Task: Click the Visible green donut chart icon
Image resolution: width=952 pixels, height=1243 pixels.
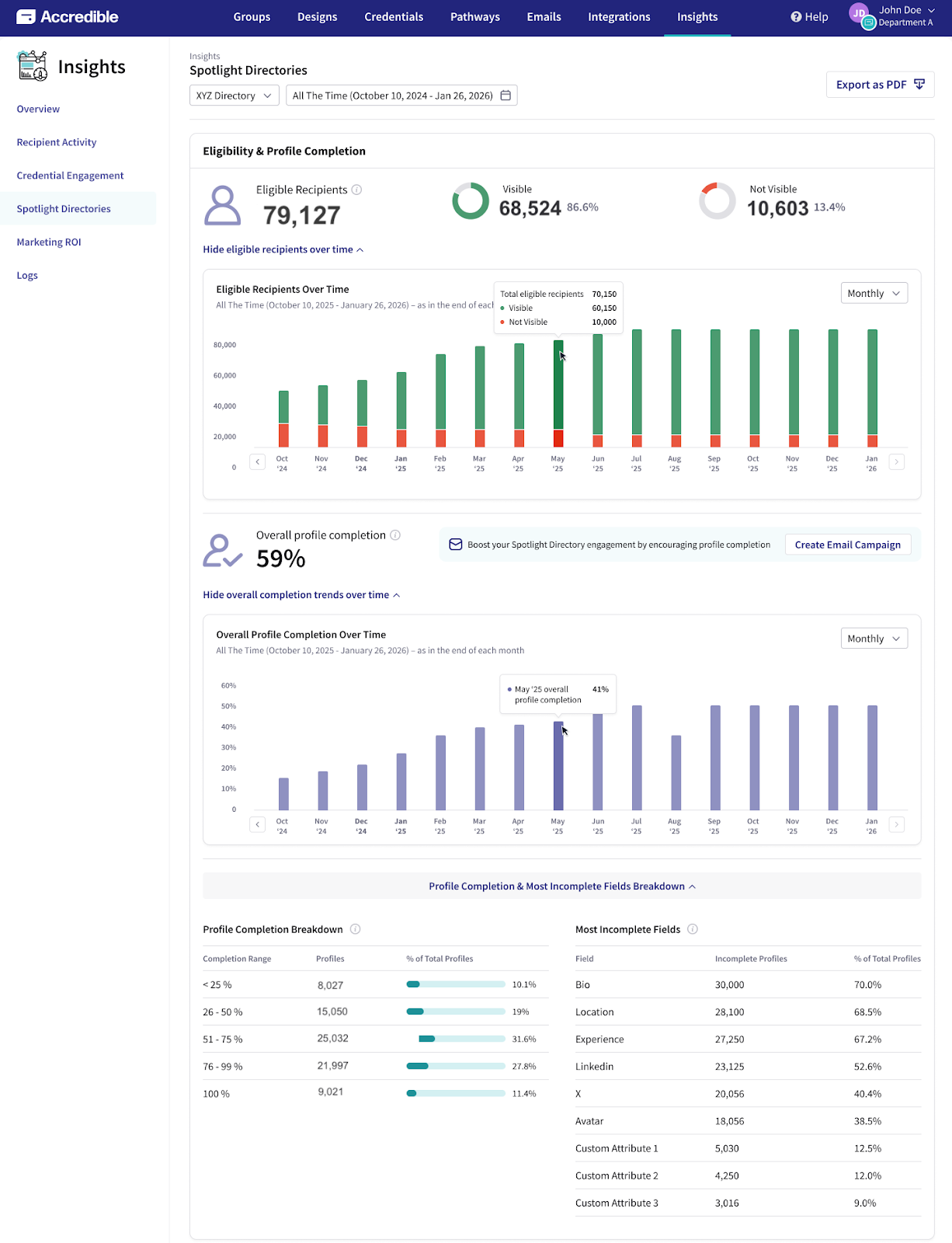Action: point(471,201)
